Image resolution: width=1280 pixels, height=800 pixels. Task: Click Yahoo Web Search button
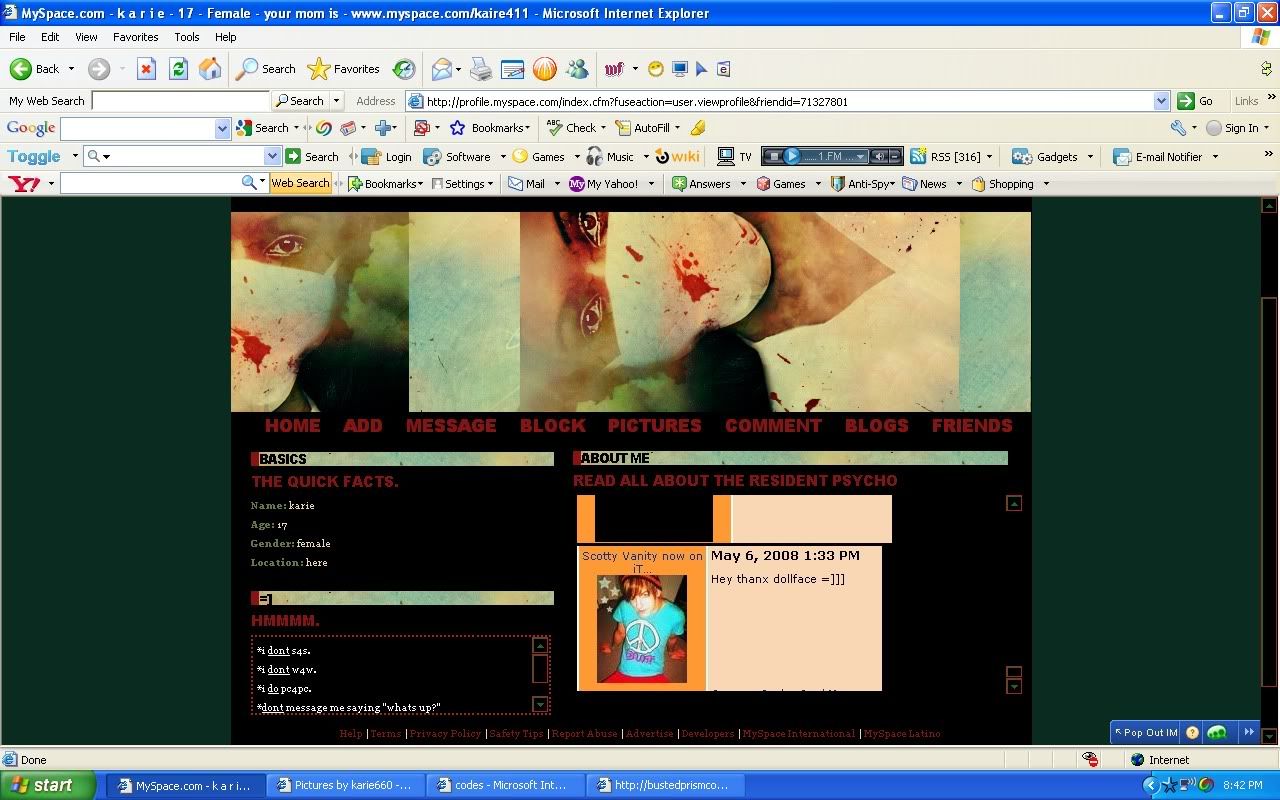click(300, 183)
